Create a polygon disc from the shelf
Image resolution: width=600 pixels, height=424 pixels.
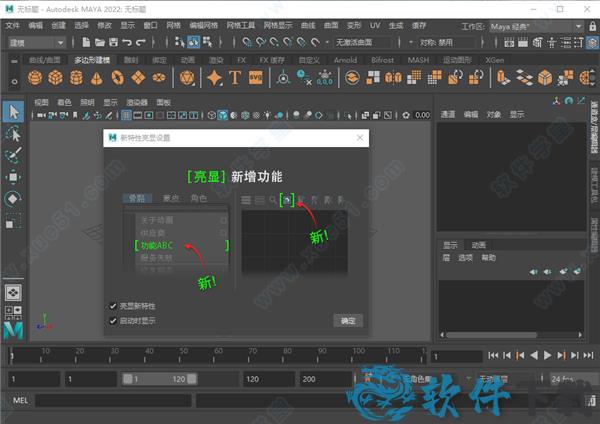tap(159, 78)
